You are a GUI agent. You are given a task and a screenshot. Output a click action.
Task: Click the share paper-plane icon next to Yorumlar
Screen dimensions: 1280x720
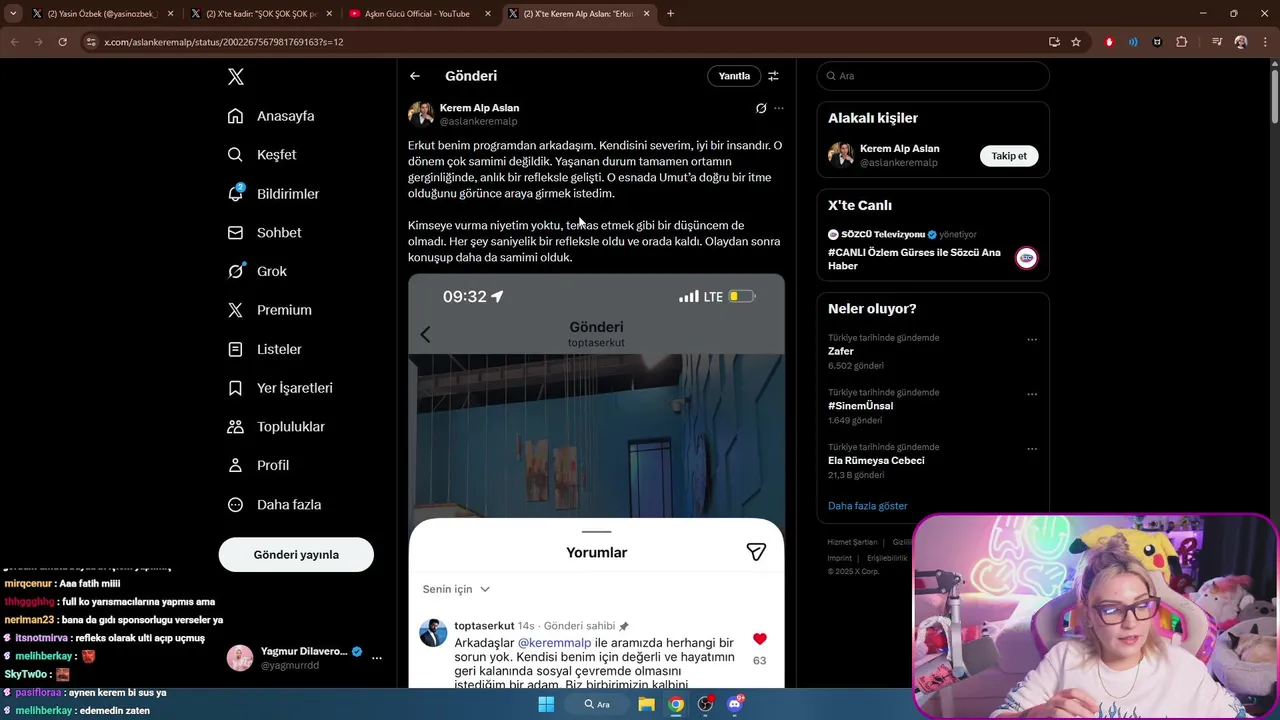756,552
